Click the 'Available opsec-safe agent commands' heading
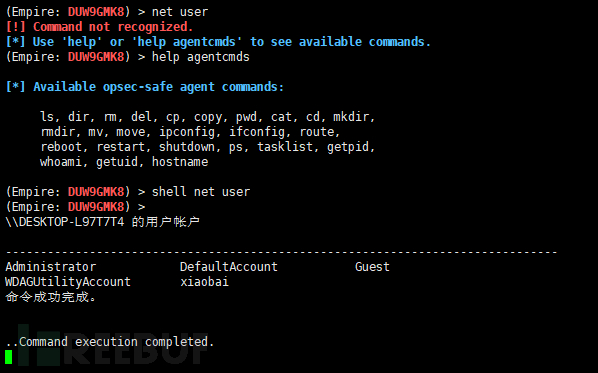Screen dimensions: 598x373 click(158, 87)
